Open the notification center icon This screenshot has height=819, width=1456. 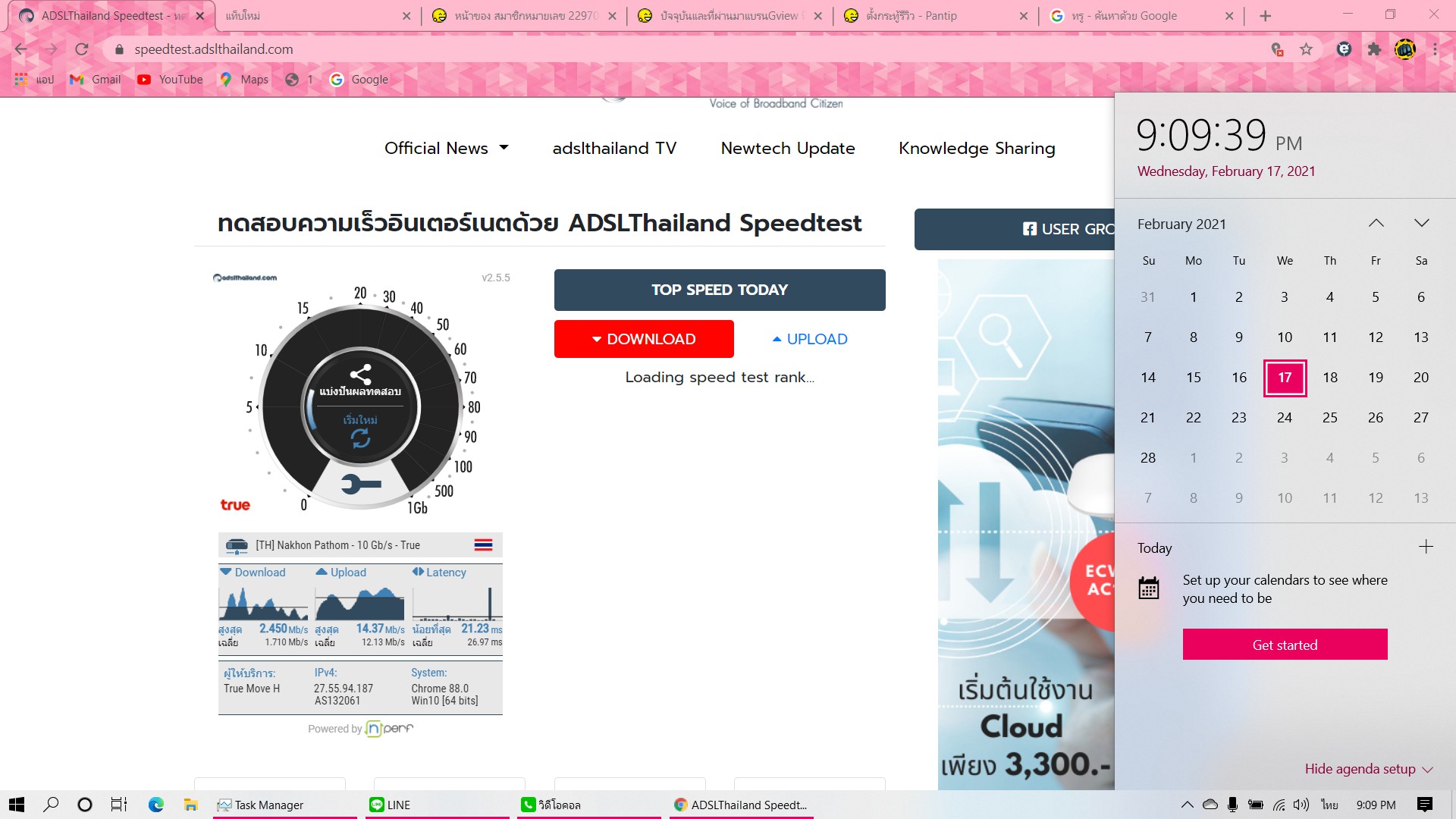coord(1424,805)
